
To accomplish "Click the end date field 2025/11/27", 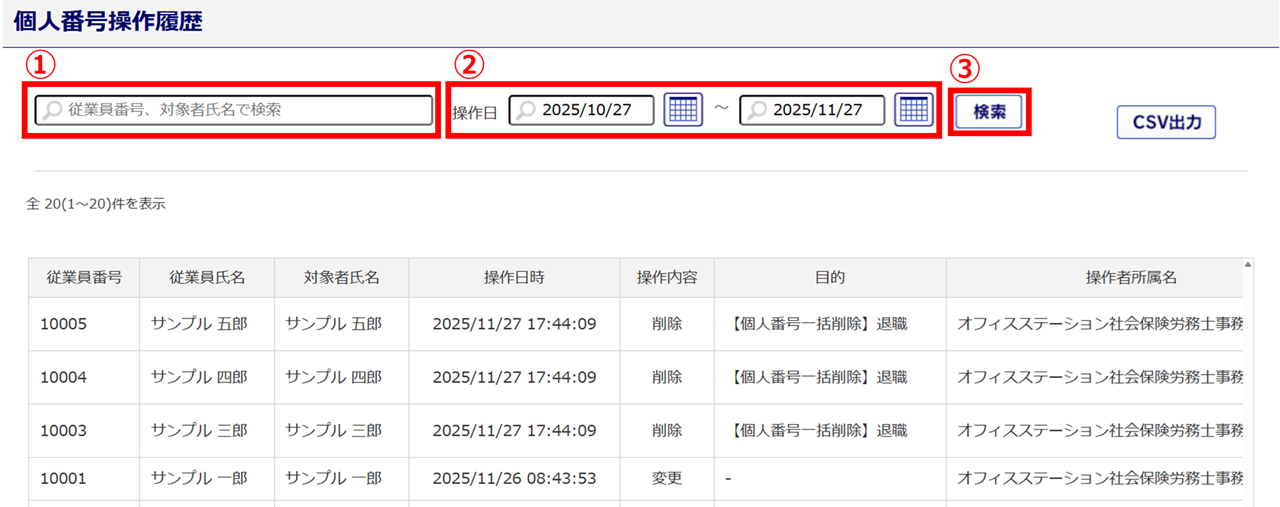I will pyautogui.click(x=812, y=110).
